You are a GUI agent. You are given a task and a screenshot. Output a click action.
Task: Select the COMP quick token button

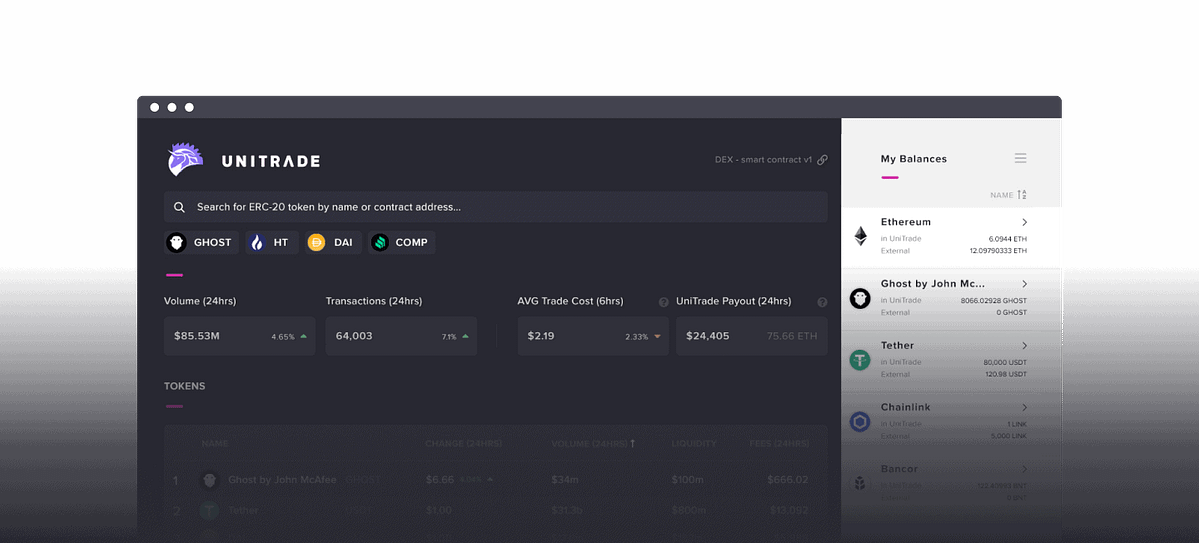[x=401, y=242]
